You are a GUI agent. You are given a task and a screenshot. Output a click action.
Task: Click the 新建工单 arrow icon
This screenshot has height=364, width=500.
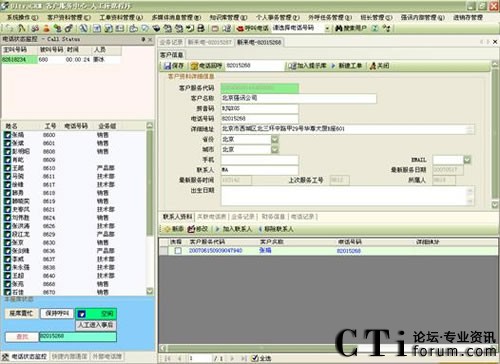333,66
